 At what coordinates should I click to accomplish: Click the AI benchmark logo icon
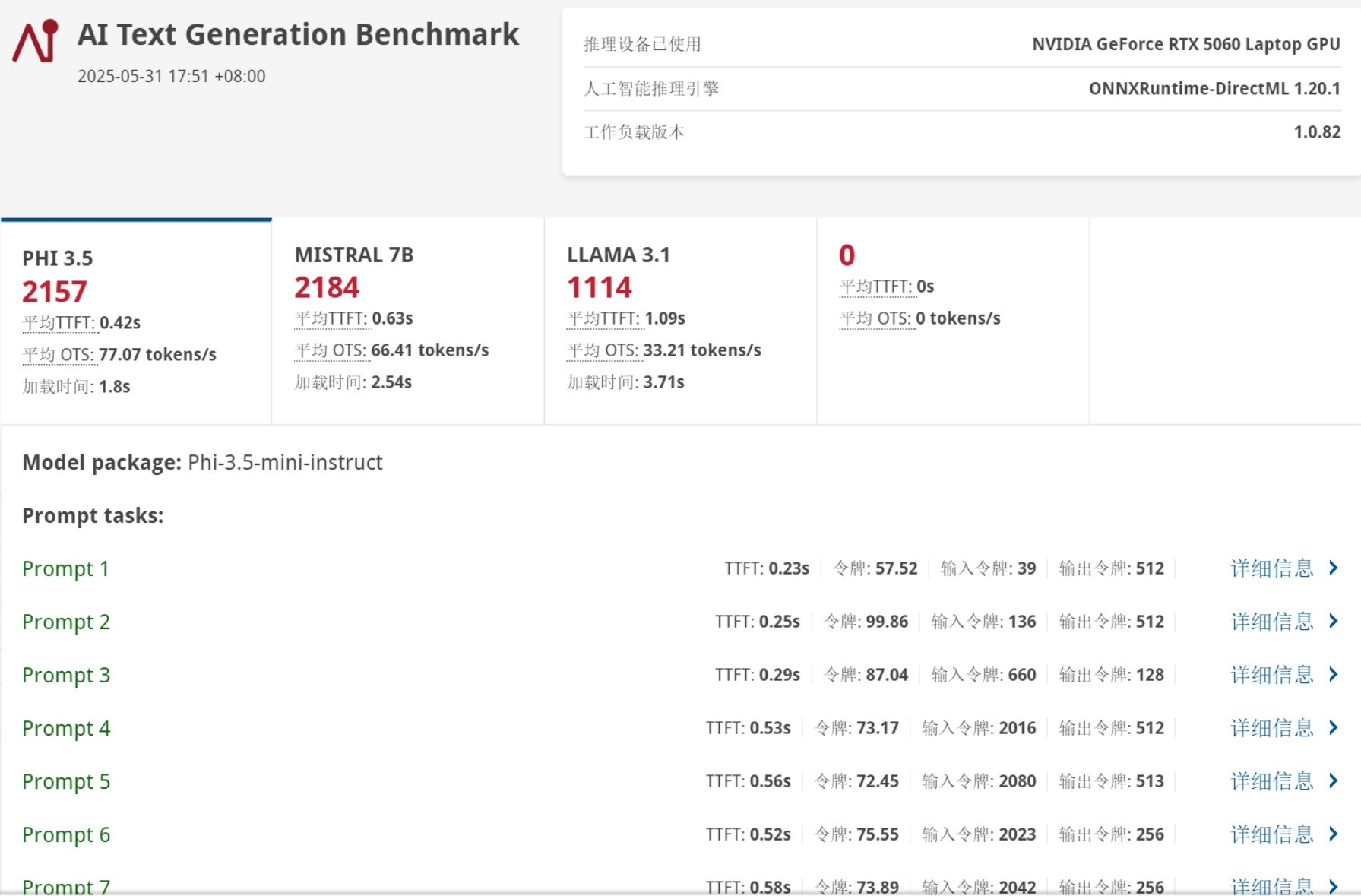[36, 41]
